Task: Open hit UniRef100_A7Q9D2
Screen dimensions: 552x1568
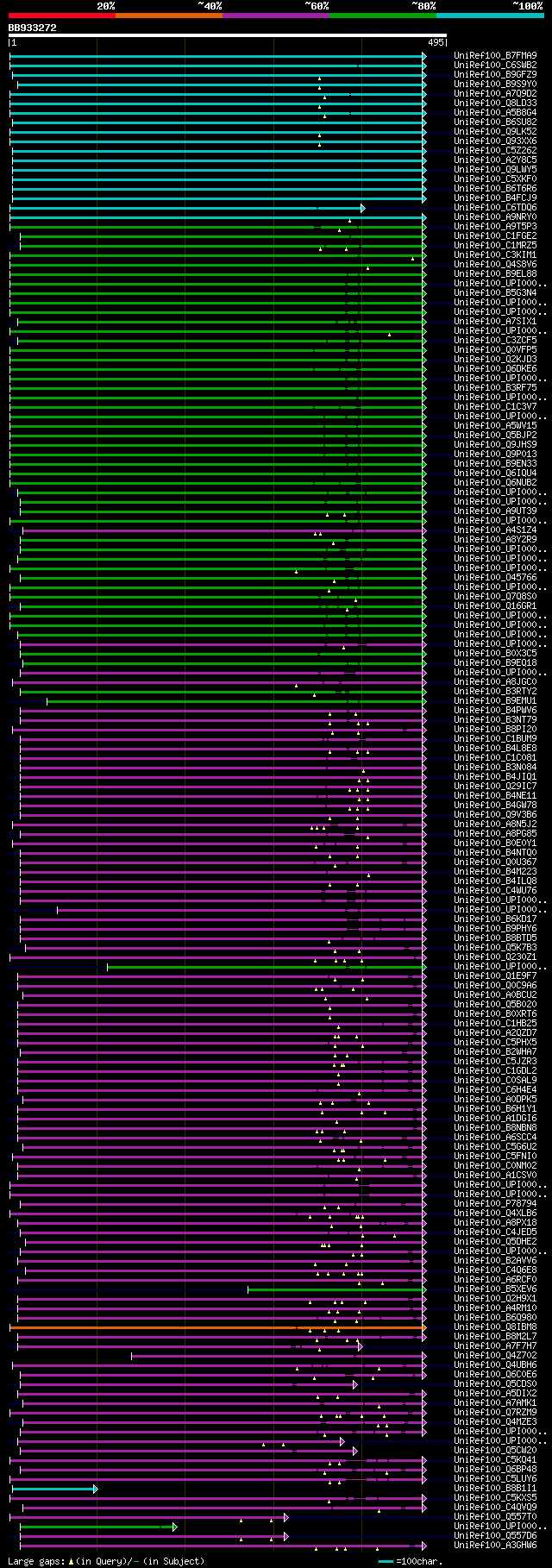Action: pyautogui.click(x=495, y=93)
